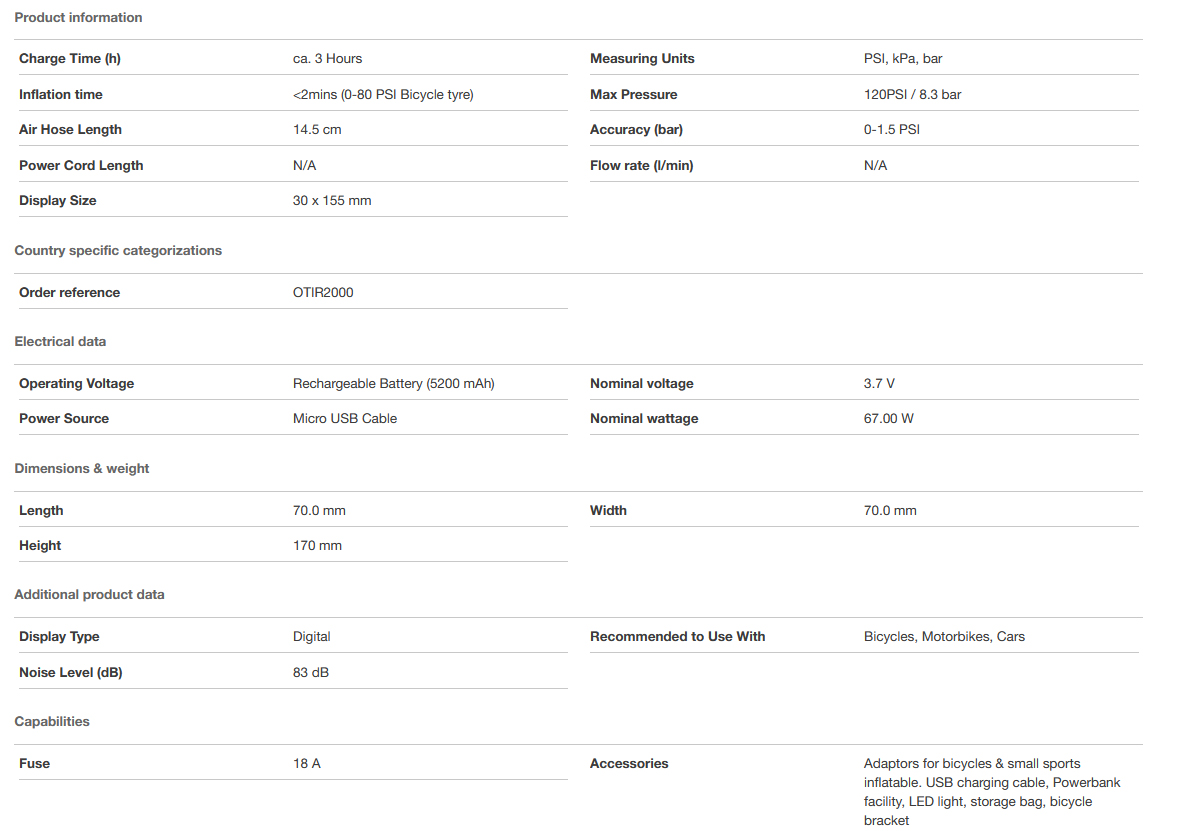1195x831 pixels.
Task: Click the Electrical data section heading
Action: [60, 341]
